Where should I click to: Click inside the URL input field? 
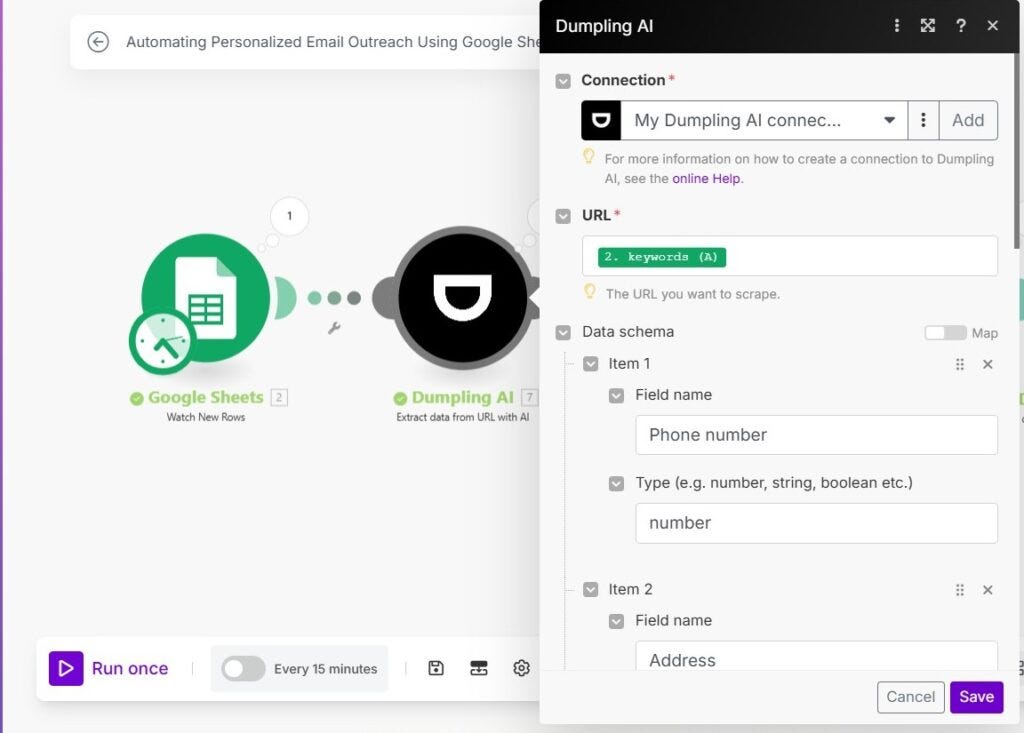[x=790, y=256]
